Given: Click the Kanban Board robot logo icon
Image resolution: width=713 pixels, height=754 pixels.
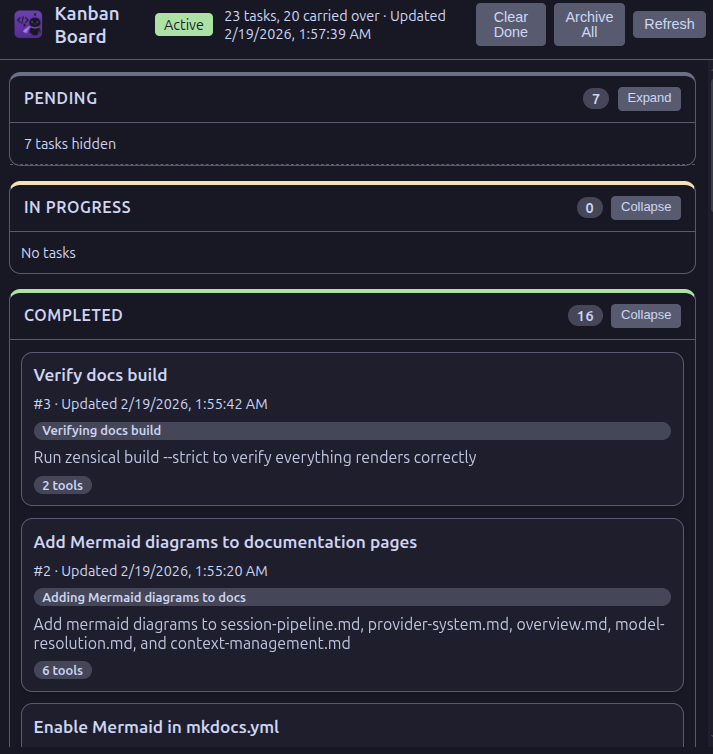Looking at the screenshot, I should tap(28, 24).
